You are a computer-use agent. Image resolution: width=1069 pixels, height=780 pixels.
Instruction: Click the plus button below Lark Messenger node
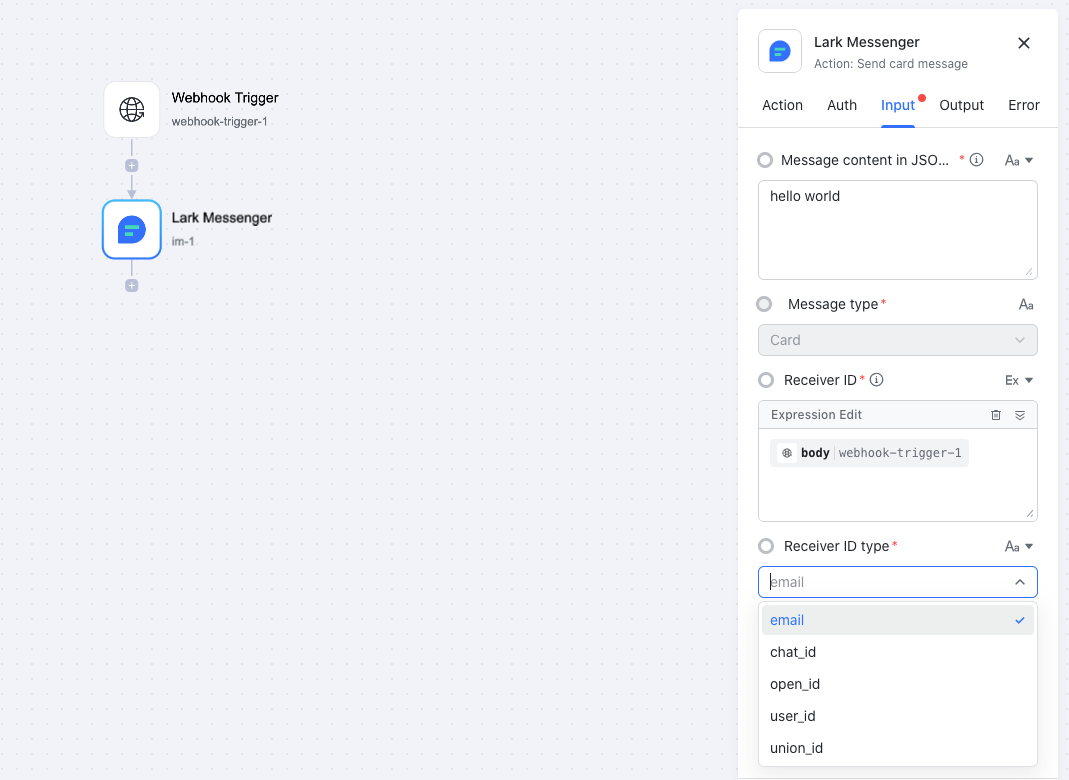(131, 285)
